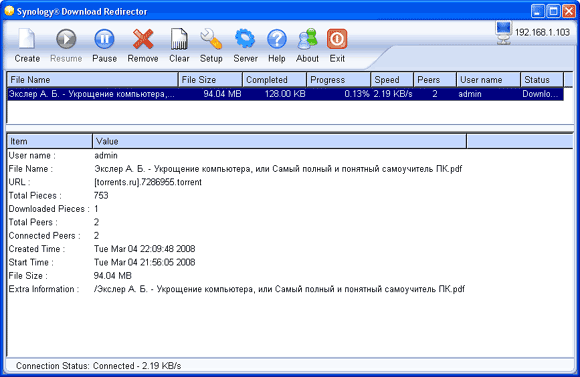Open the Server gear settings
The width and height of the screenshot is (580, 377).
(x=245, y=39)
